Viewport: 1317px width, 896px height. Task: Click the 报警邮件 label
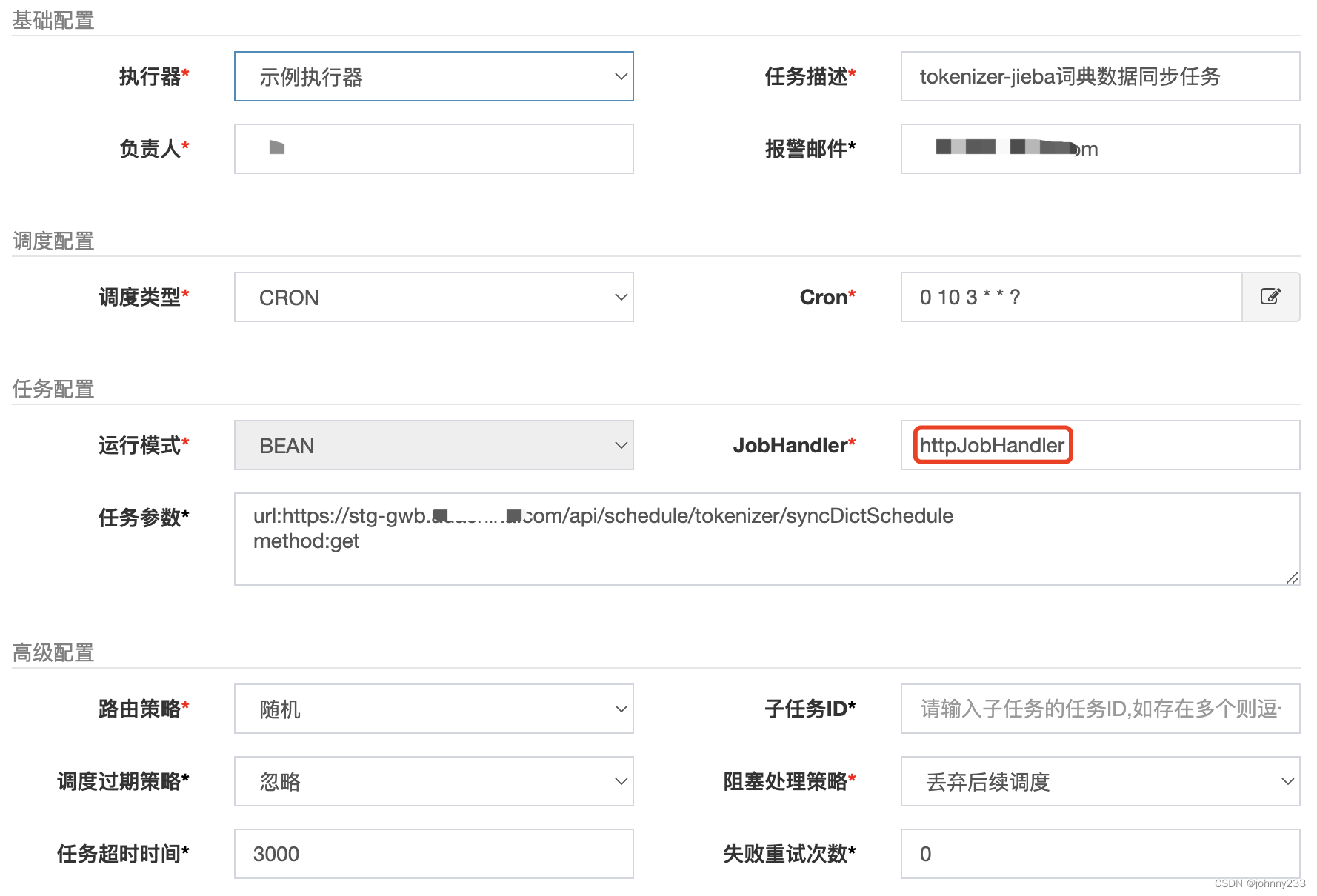click(810, 149)
